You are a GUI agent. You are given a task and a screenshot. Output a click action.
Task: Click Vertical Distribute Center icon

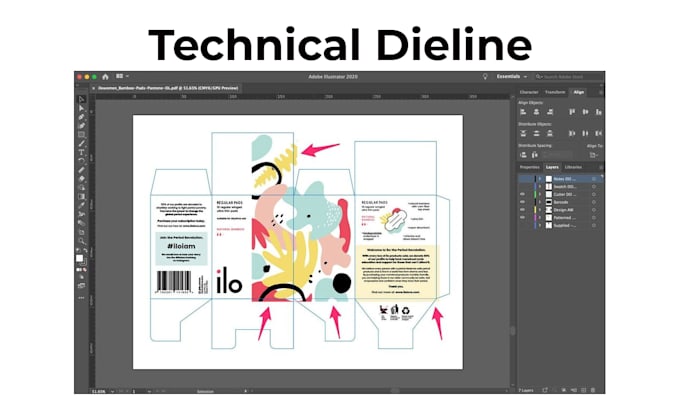(536, 133)
